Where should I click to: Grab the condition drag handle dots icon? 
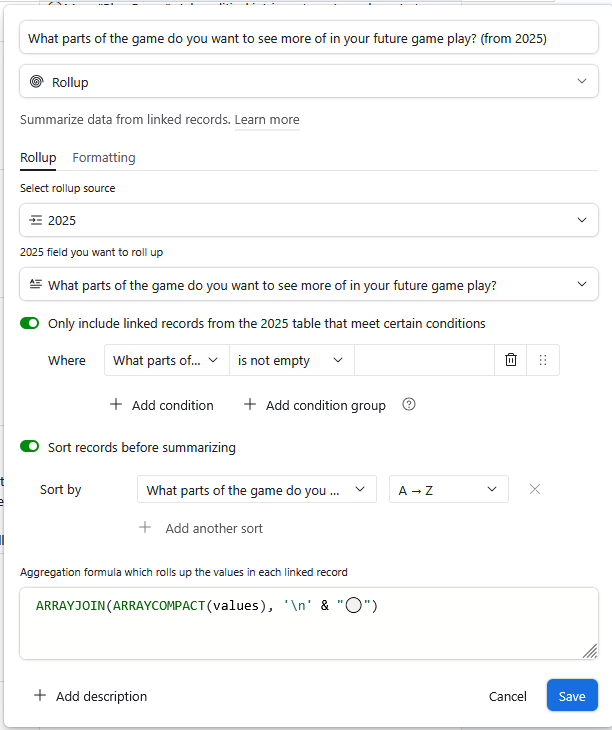(x=543, y=360)
